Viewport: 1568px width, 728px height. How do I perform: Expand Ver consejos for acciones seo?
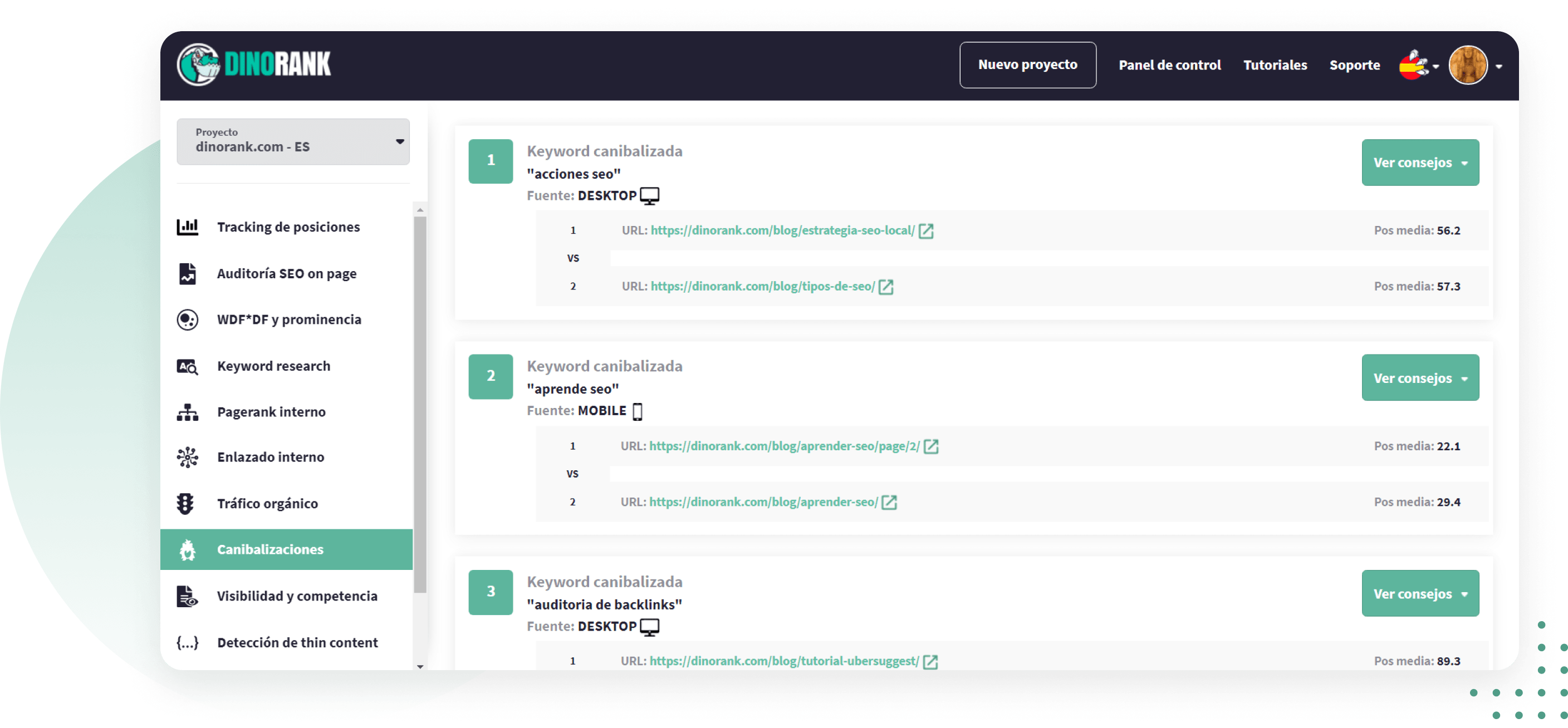[1420, 163]
